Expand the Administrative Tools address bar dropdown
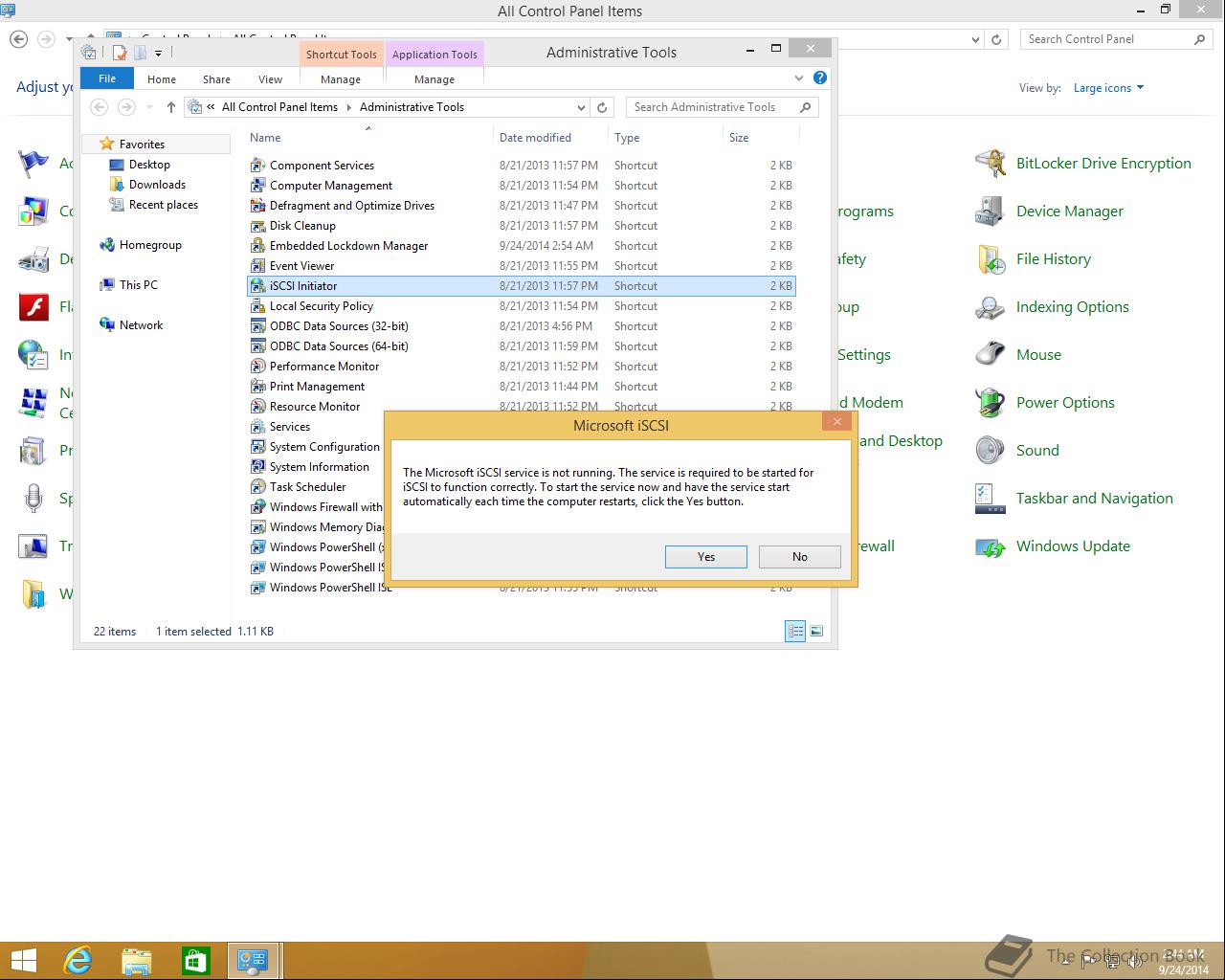This screenshot has height=980, width=1225. pos(581,107)
